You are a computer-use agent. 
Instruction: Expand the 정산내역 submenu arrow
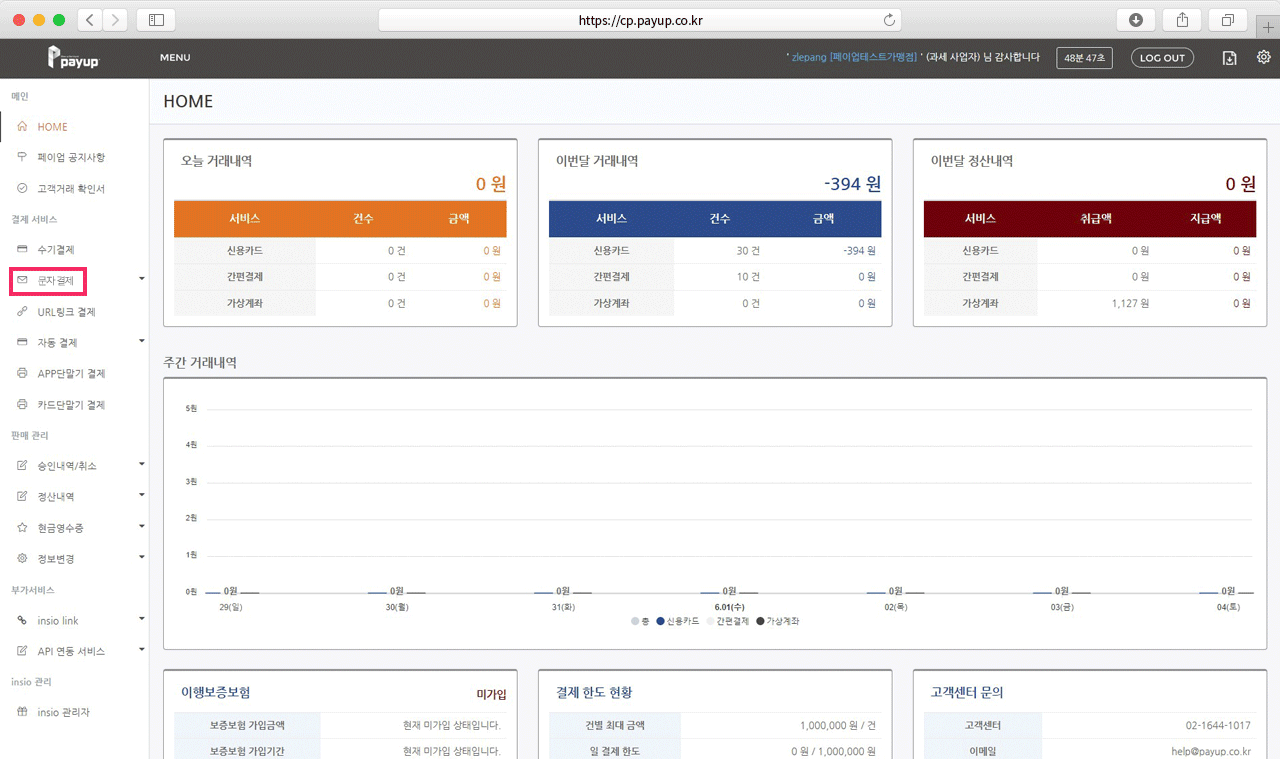pyautogui.click(x=141, y=494)
